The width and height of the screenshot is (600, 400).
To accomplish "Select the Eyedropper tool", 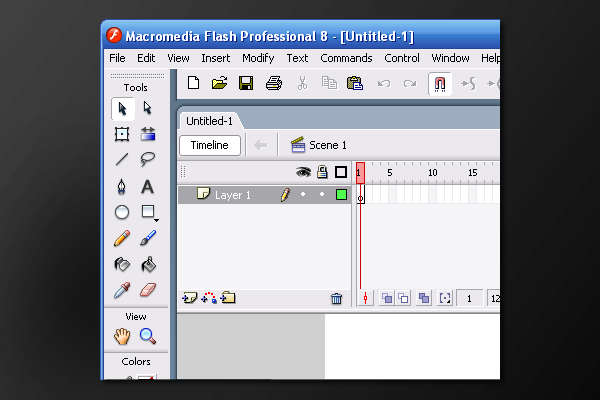I will (x=122, y=290).
